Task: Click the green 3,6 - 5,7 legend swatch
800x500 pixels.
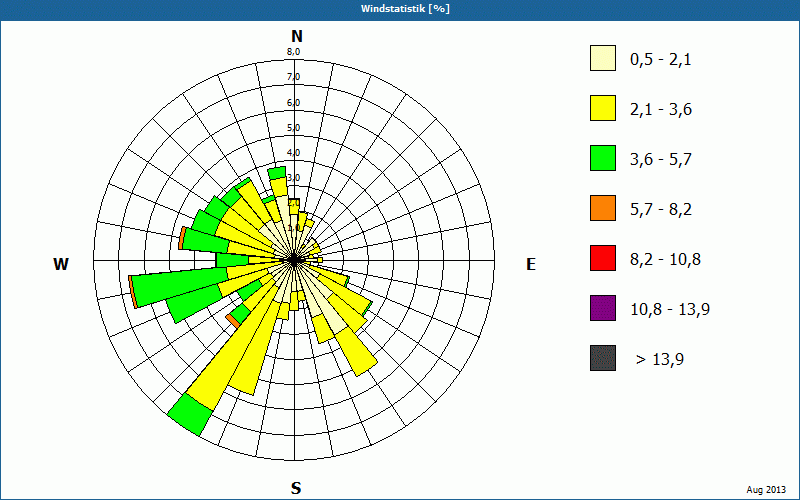Action: (603, 158)
